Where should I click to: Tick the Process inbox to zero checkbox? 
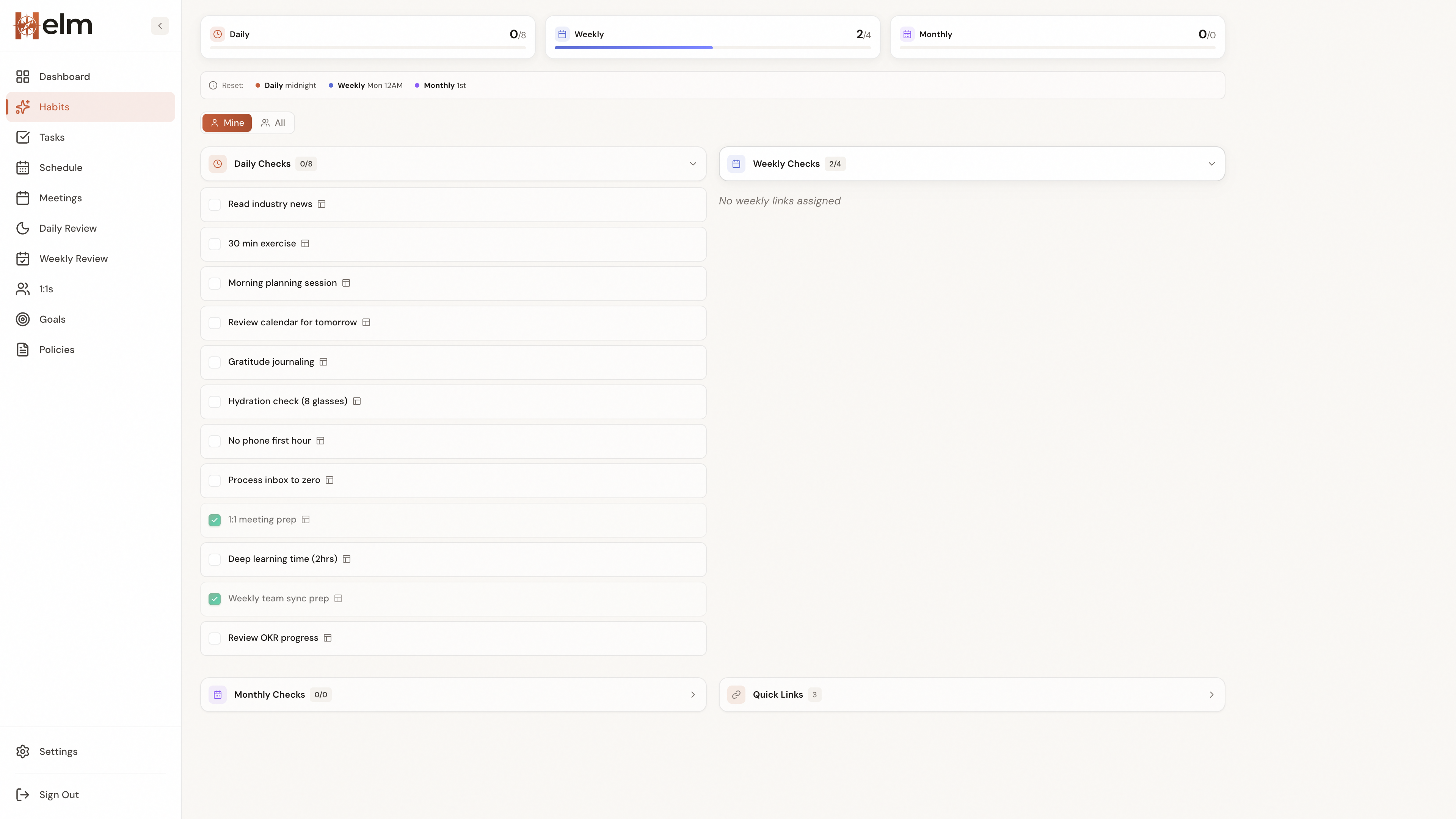tap(215, 480)
